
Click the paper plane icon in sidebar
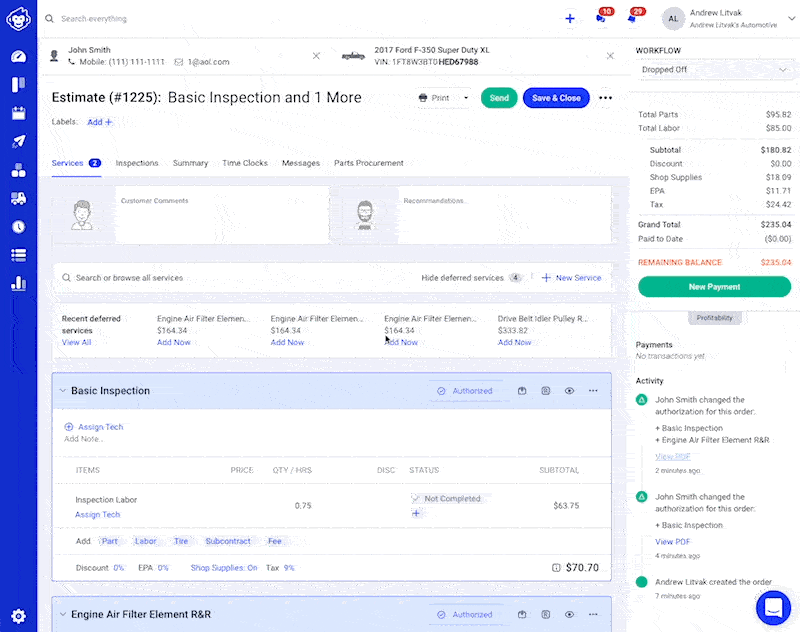[x=18, y=142]
